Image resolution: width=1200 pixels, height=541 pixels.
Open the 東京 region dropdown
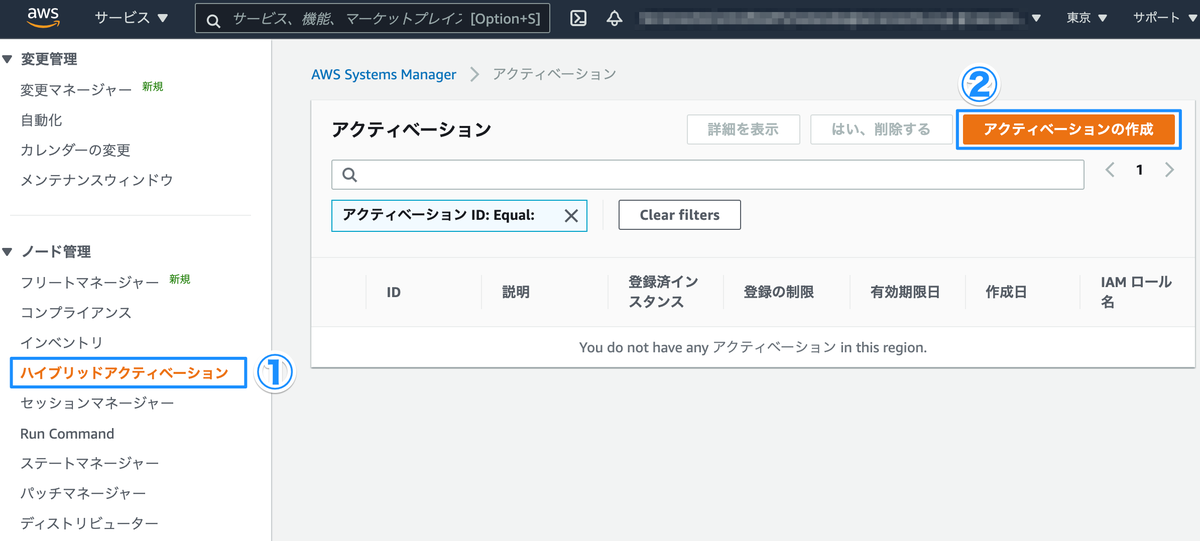[x=1087, y=18]
